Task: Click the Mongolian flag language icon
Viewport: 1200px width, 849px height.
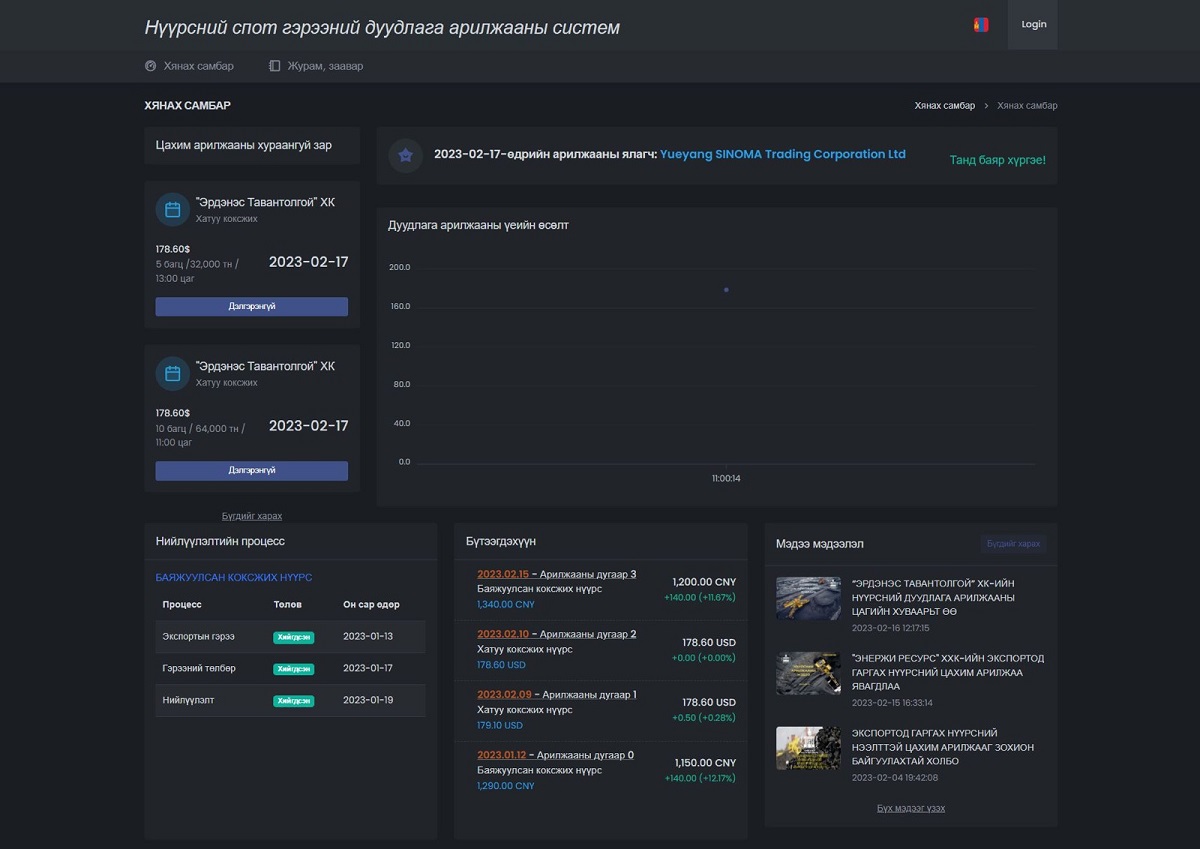Action: pos(980,25)
